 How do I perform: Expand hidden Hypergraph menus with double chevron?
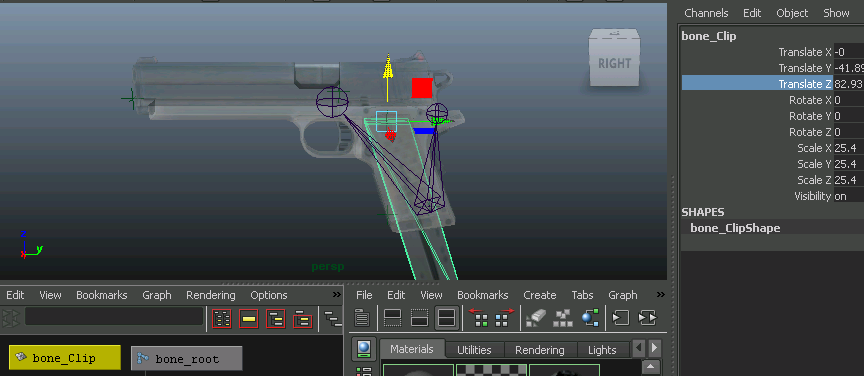[337, 295]
